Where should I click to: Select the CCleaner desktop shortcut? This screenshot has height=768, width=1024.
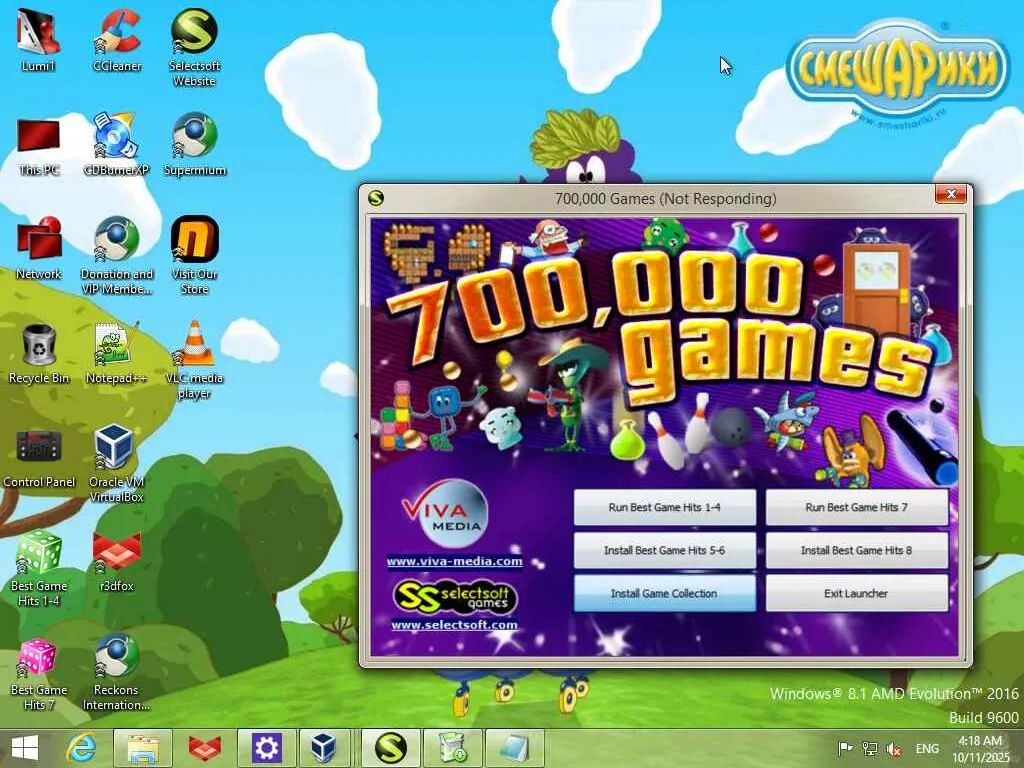(118, 40)
